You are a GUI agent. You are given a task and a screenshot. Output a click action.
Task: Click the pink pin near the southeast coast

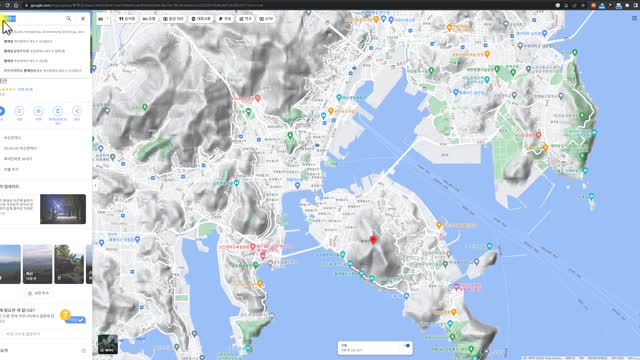[x=457, y=287]
